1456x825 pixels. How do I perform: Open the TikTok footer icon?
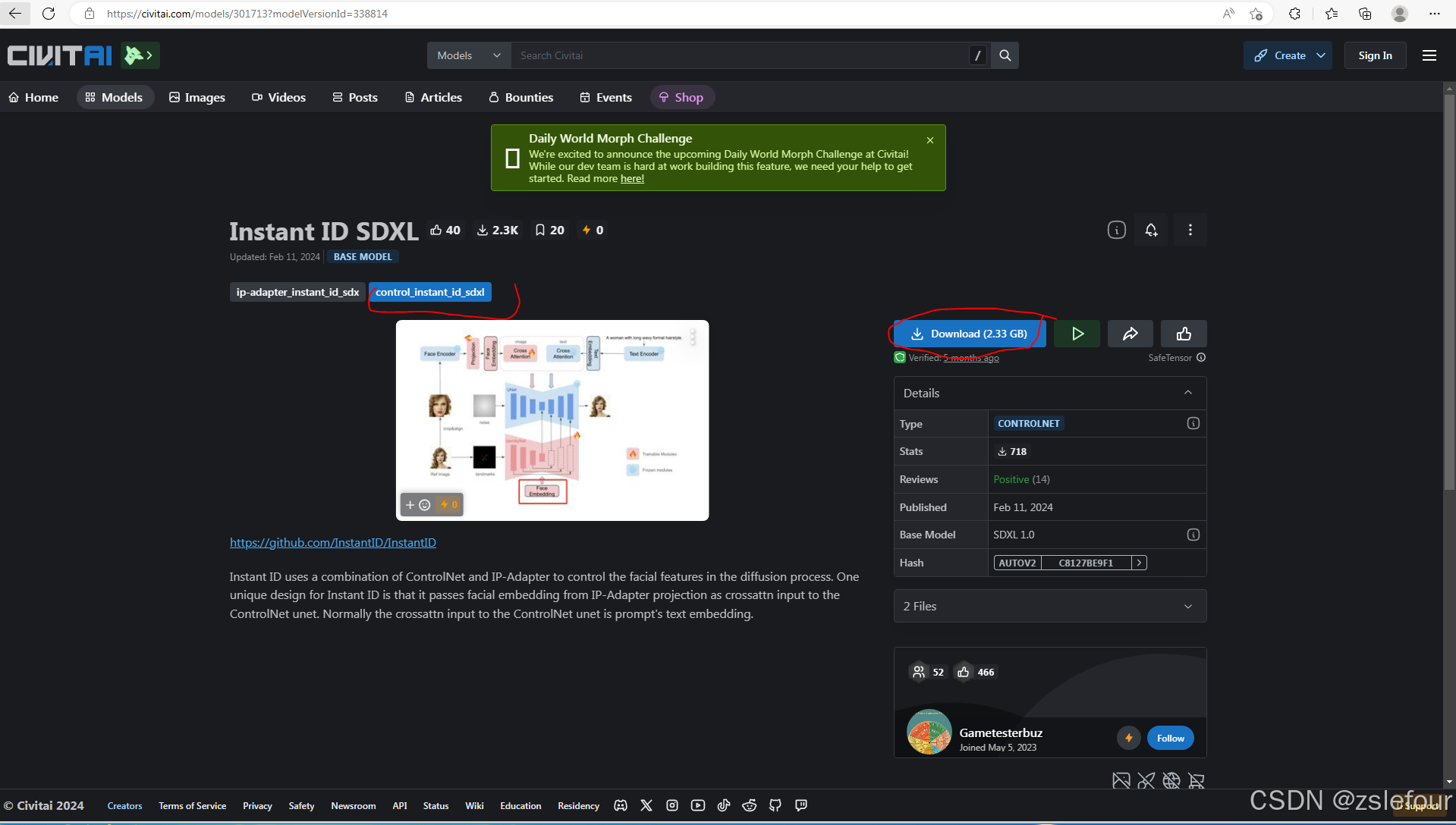pyautogui.click(x=724, y=805)
